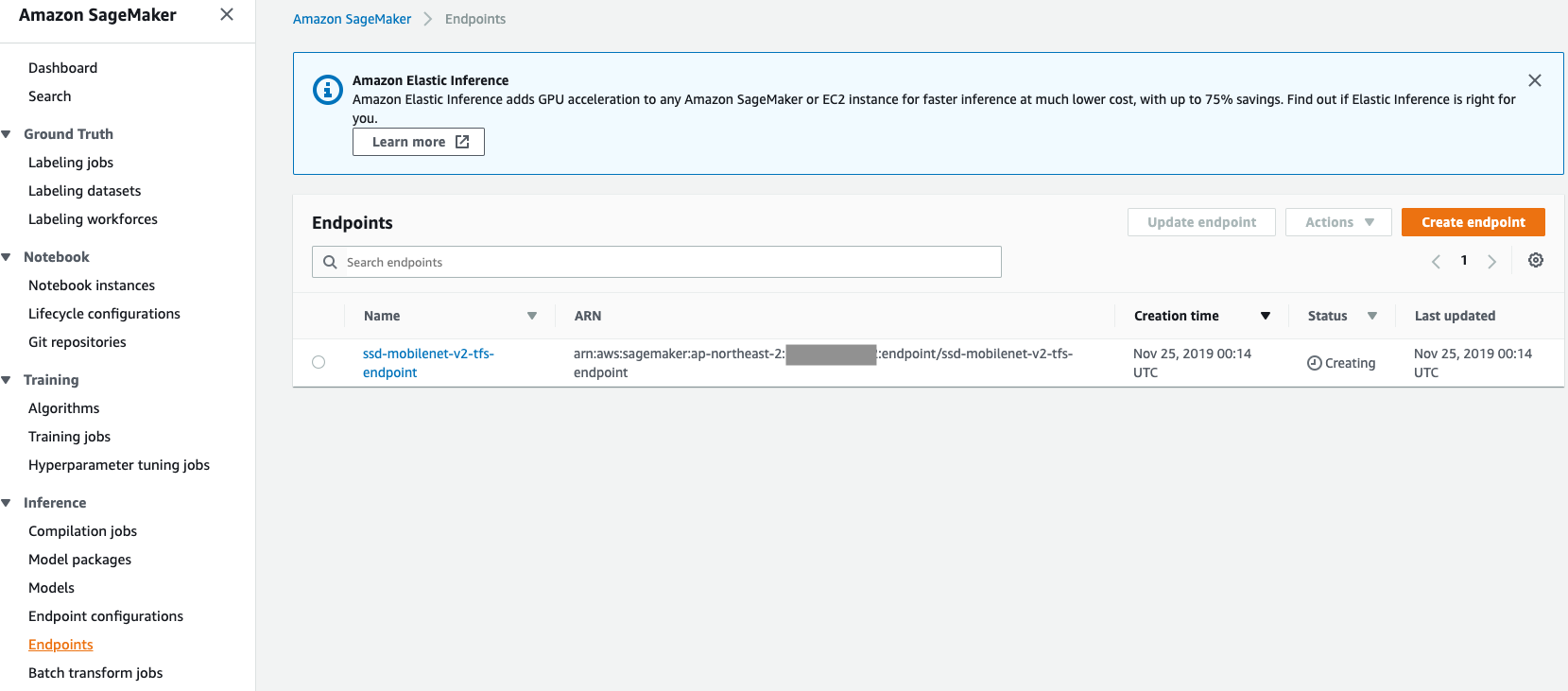Click the Creating status text
Screen dimensions: 1568x691
(1350, 363)
